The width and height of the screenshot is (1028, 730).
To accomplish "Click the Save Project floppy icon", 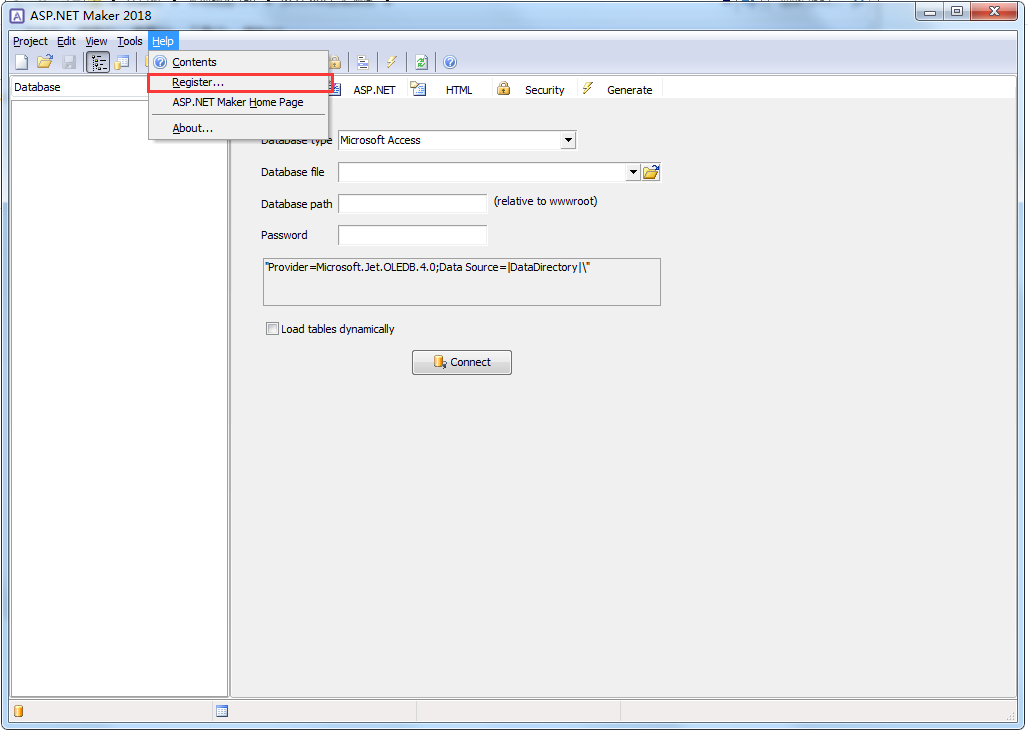I will tap(69, 62).
